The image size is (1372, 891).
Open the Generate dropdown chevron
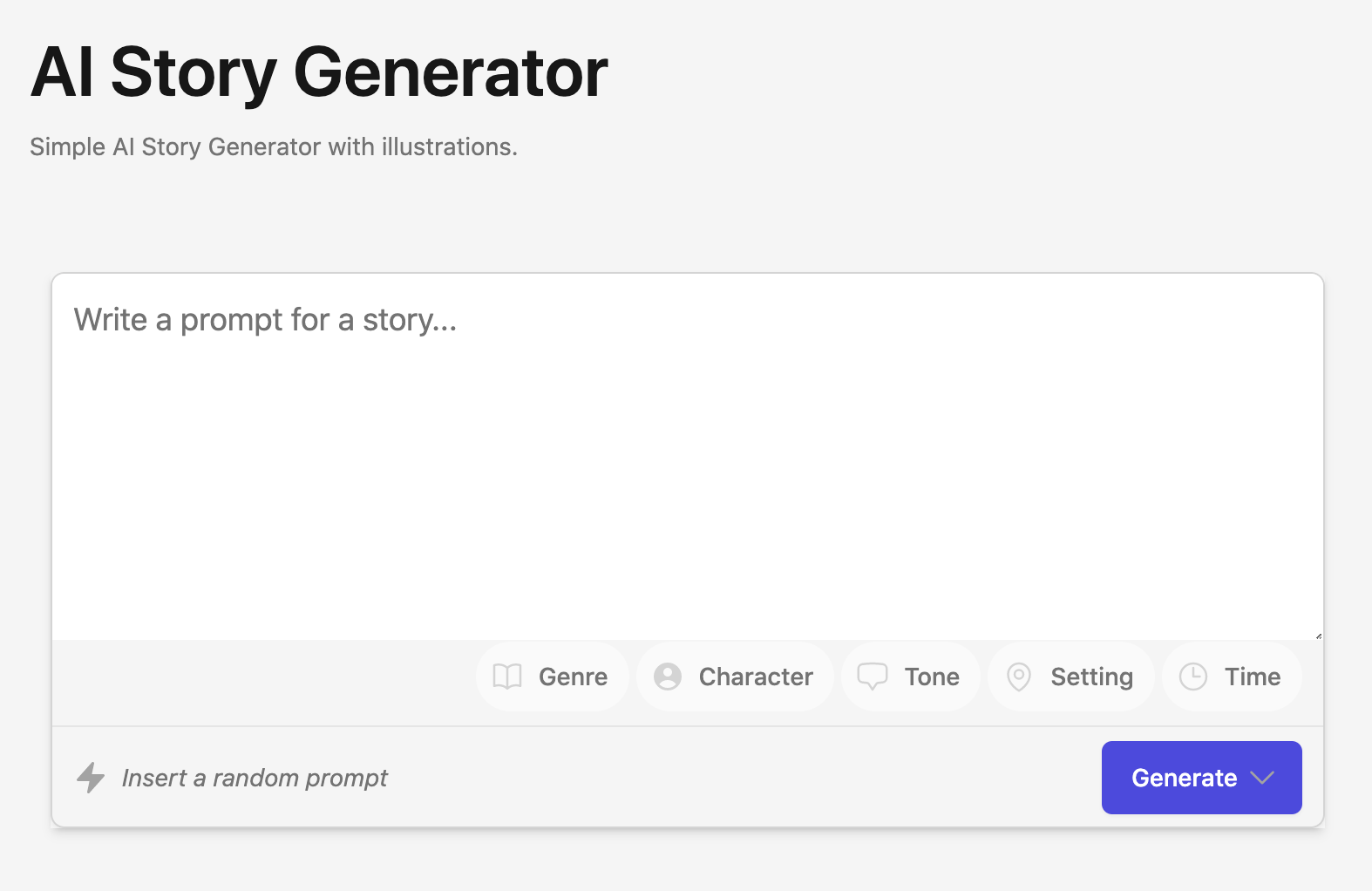(1262, 778)
